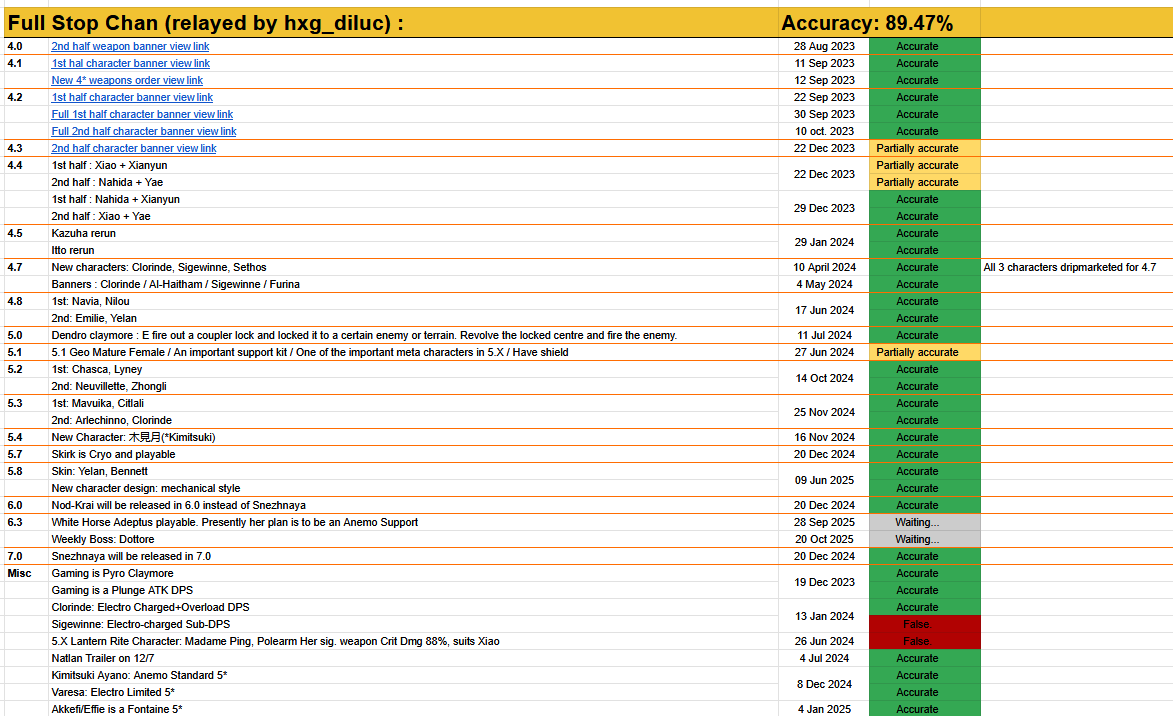The height and width of the screenshot is (716, 1173).
Task: Select Sigewinne: Electro-charged Sub-DPS cell
Action: (x=413, y=625)
